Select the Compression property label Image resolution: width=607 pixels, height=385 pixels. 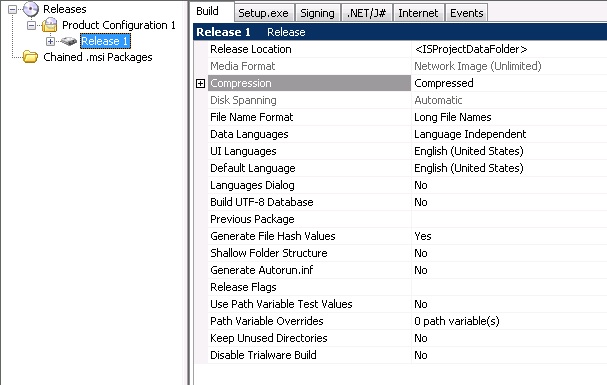(x=309, y=83)
